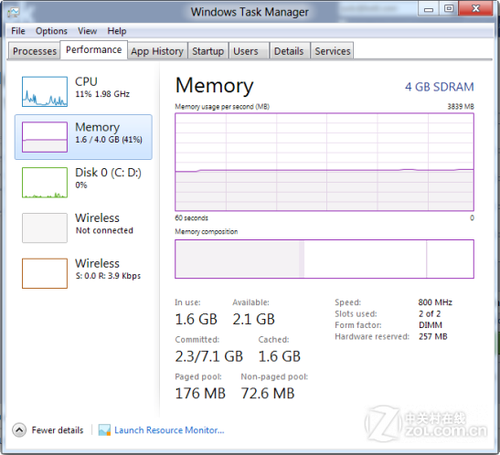
Task: Open the Help menu
Action: pyautogui.click(x=117, y=31)
